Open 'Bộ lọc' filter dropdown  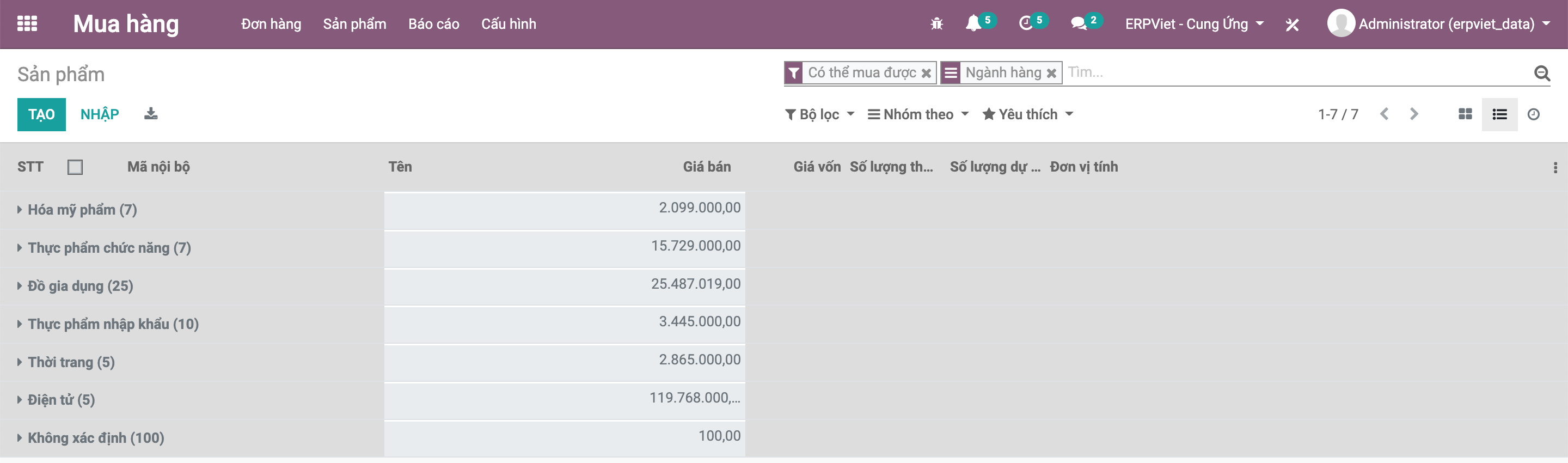819,114
